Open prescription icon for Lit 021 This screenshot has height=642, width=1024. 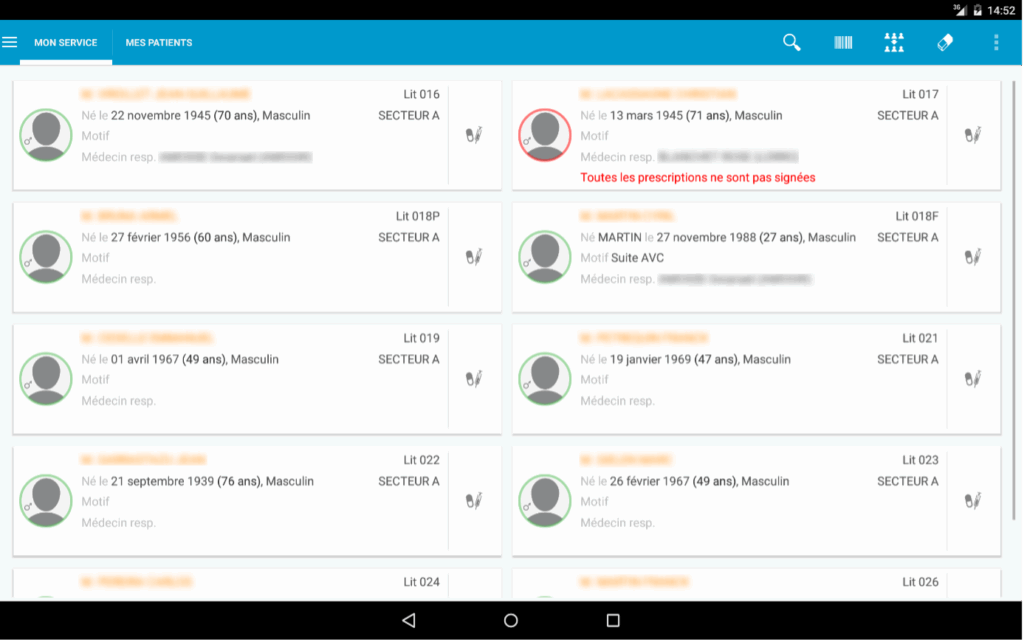click(x=973, y=379)
